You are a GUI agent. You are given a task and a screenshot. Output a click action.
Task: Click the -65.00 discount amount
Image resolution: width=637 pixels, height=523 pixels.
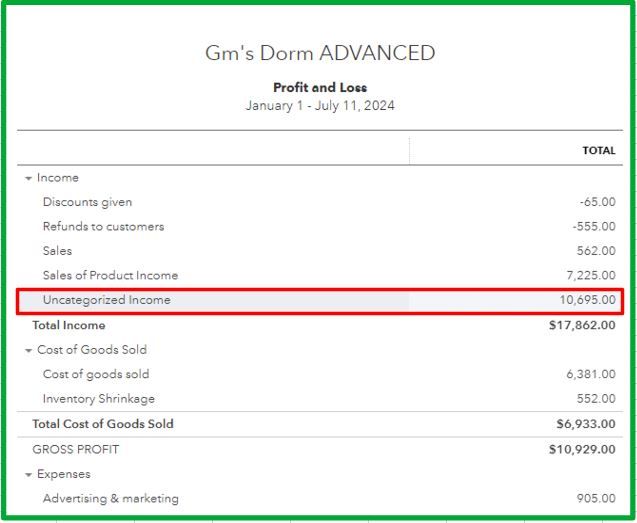pyautogui.click(x=598, y=202)
